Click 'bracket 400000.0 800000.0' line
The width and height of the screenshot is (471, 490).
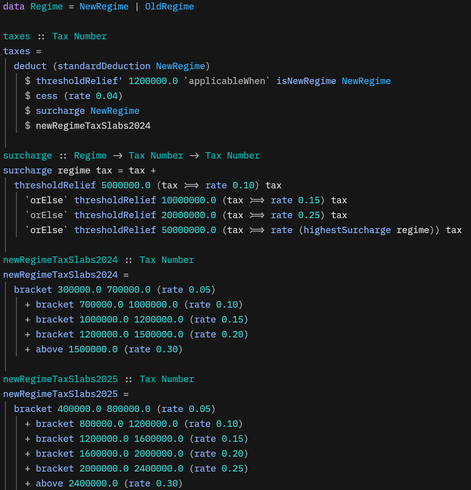click(x=115, y=409)
